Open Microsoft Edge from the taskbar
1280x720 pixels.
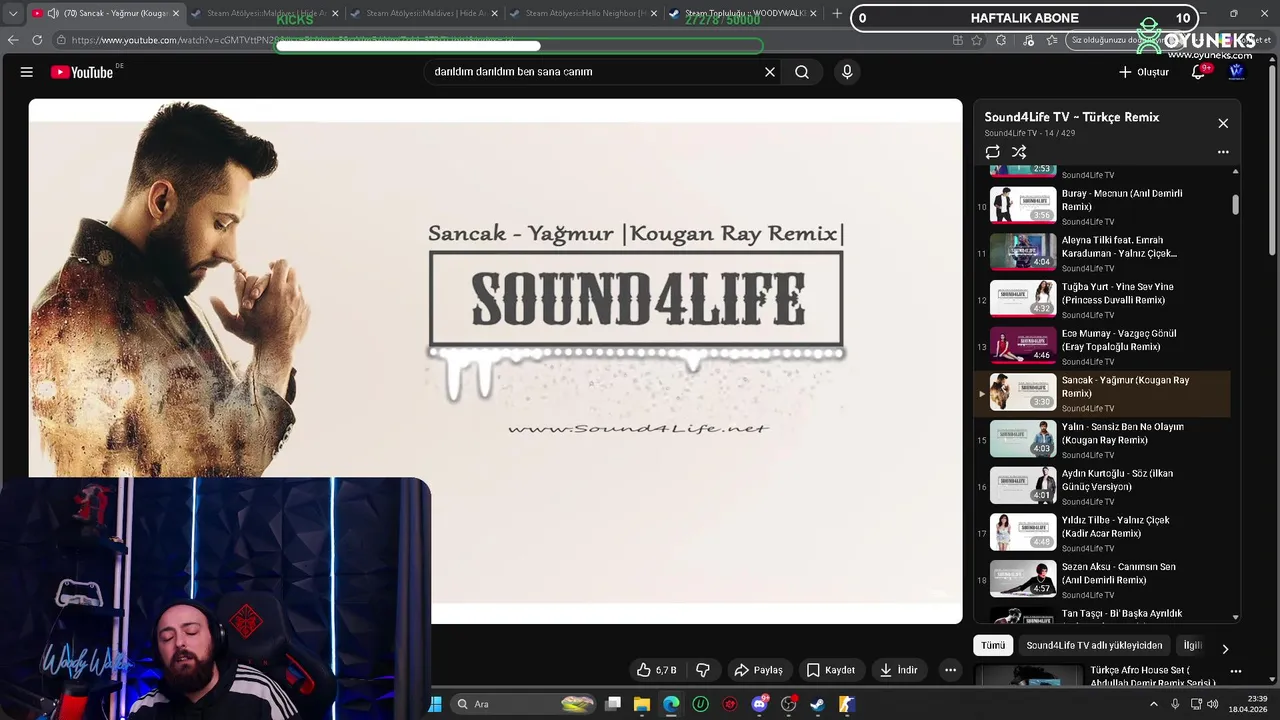tap(671, 704)
